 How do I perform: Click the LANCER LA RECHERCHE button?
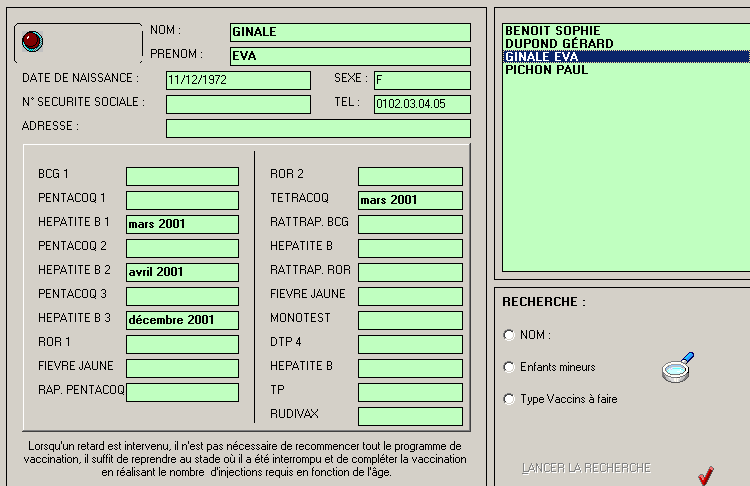(x=586, y=468)
